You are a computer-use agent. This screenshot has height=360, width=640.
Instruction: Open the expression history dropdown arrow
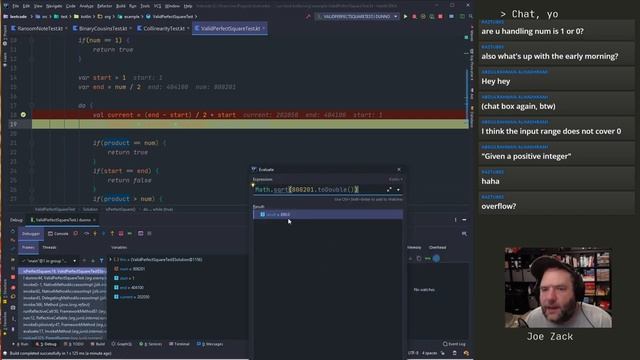point(398,189)
